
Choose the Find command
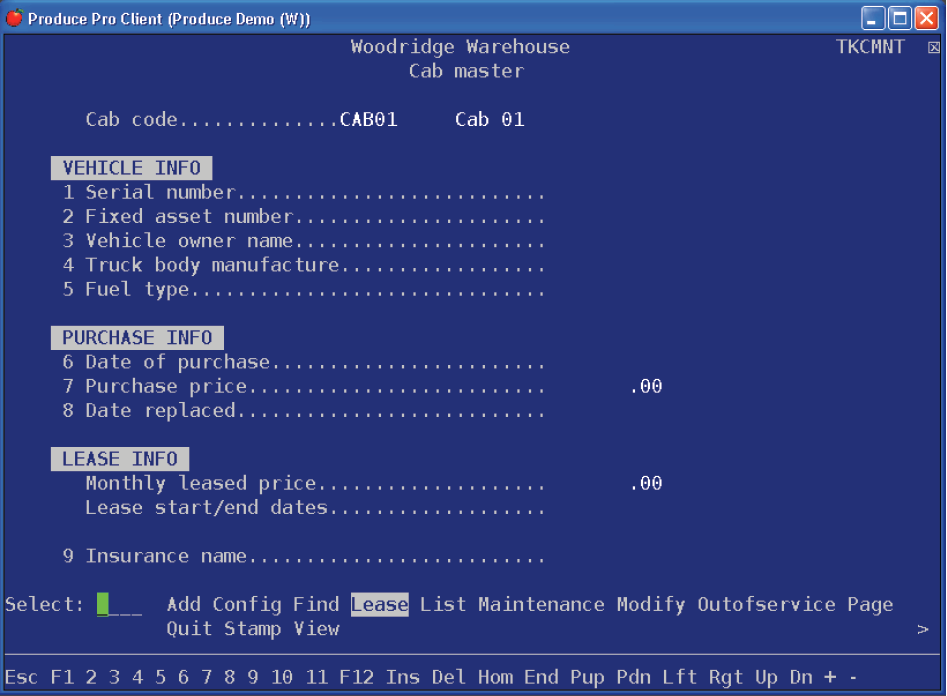[x=316, y=605]
